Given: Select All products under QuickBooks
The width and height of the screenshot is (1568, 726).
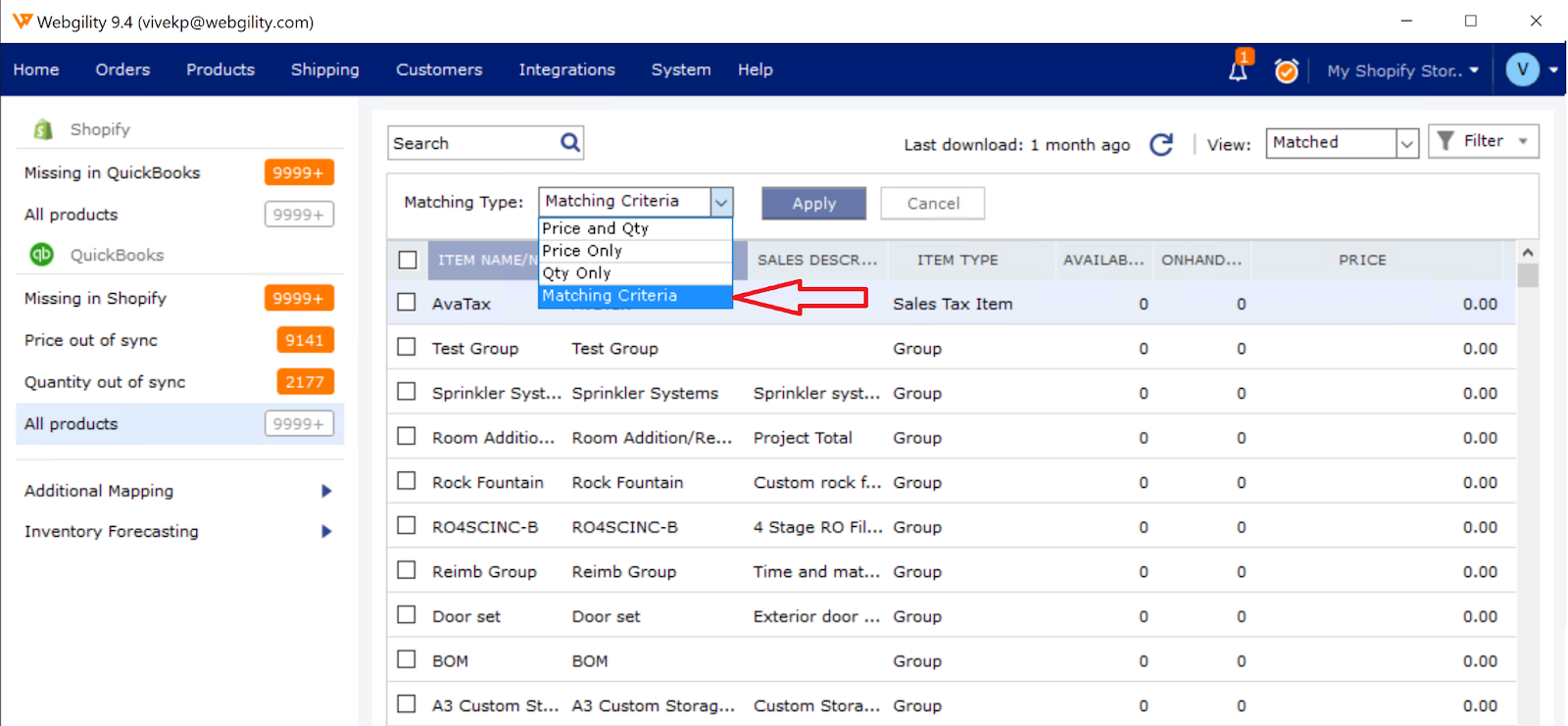Looking at the screenshot, I should click(179, 424).
